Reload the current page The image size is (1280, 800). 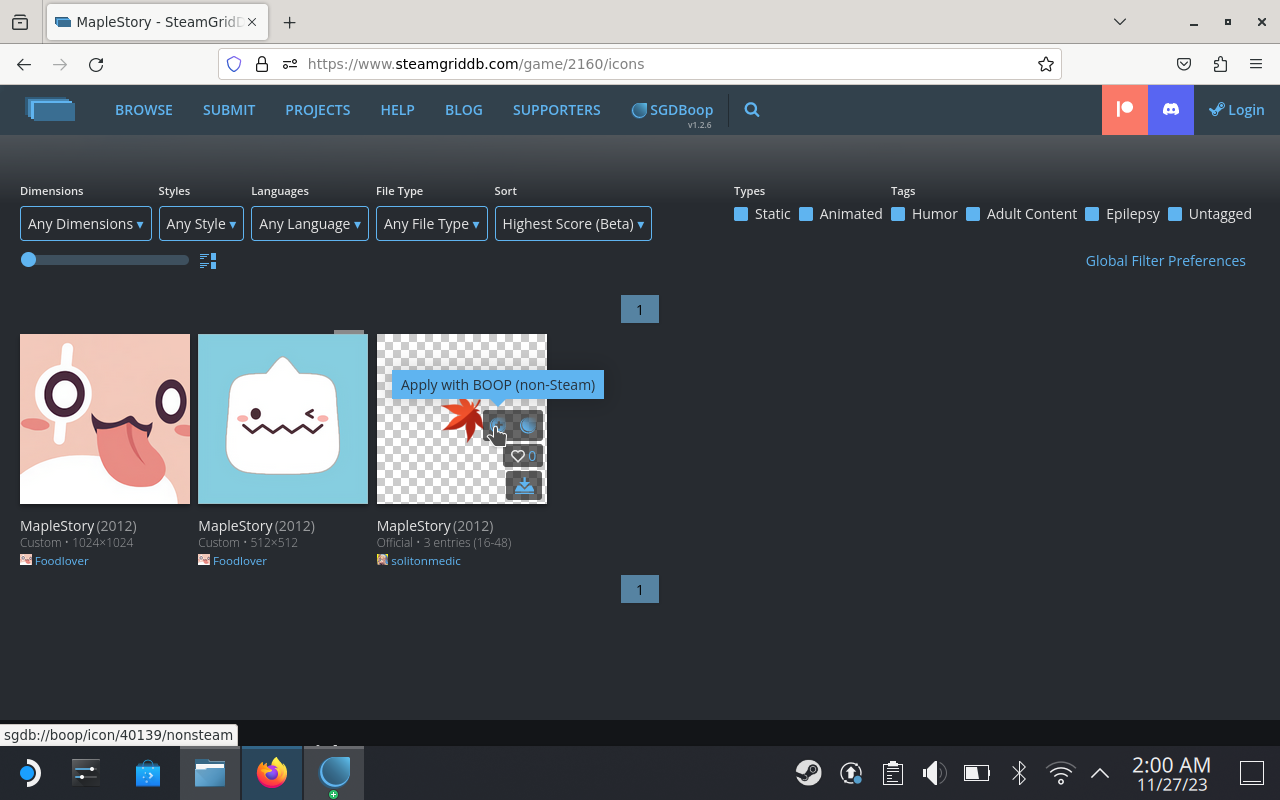pos(96,64)
